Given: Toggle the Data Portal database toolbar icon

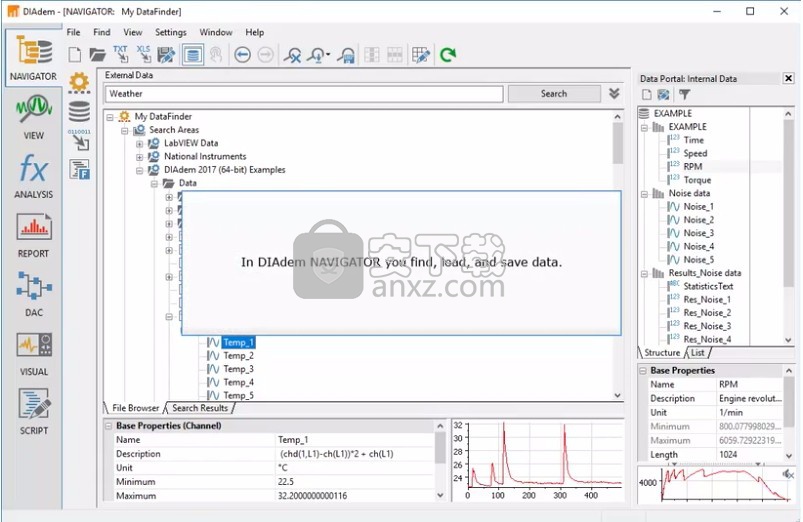Looking at the screenshot, I should pos(193,54).
